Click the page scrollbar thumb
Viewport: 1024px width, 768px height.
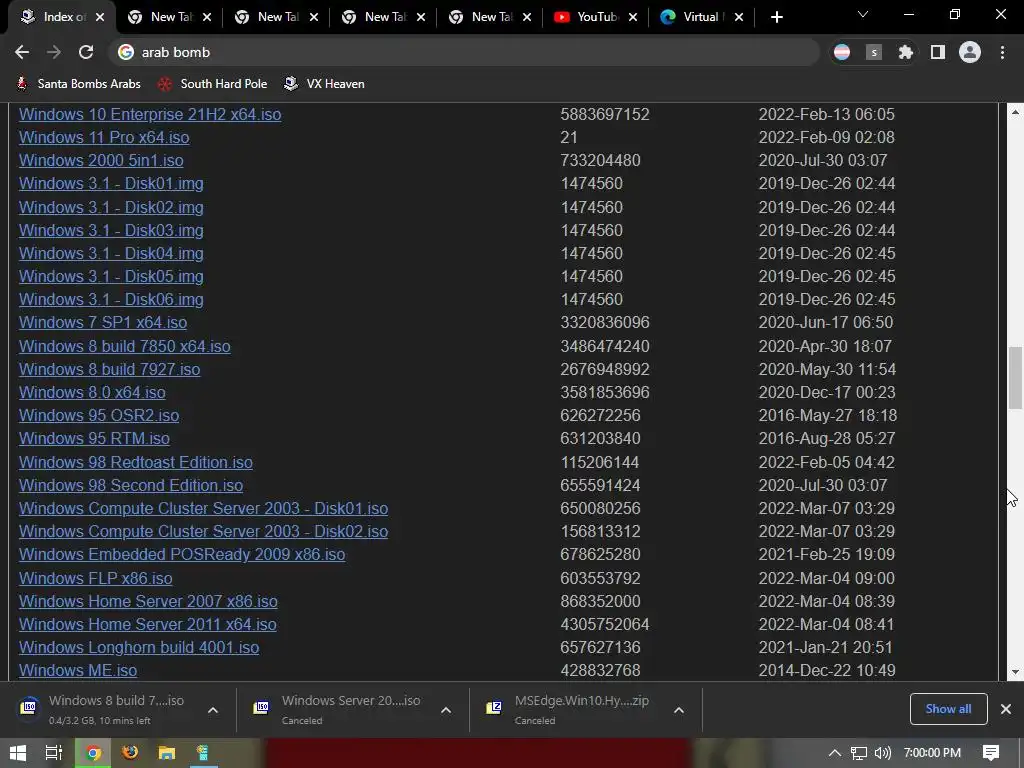click(x=1015, y=378)
